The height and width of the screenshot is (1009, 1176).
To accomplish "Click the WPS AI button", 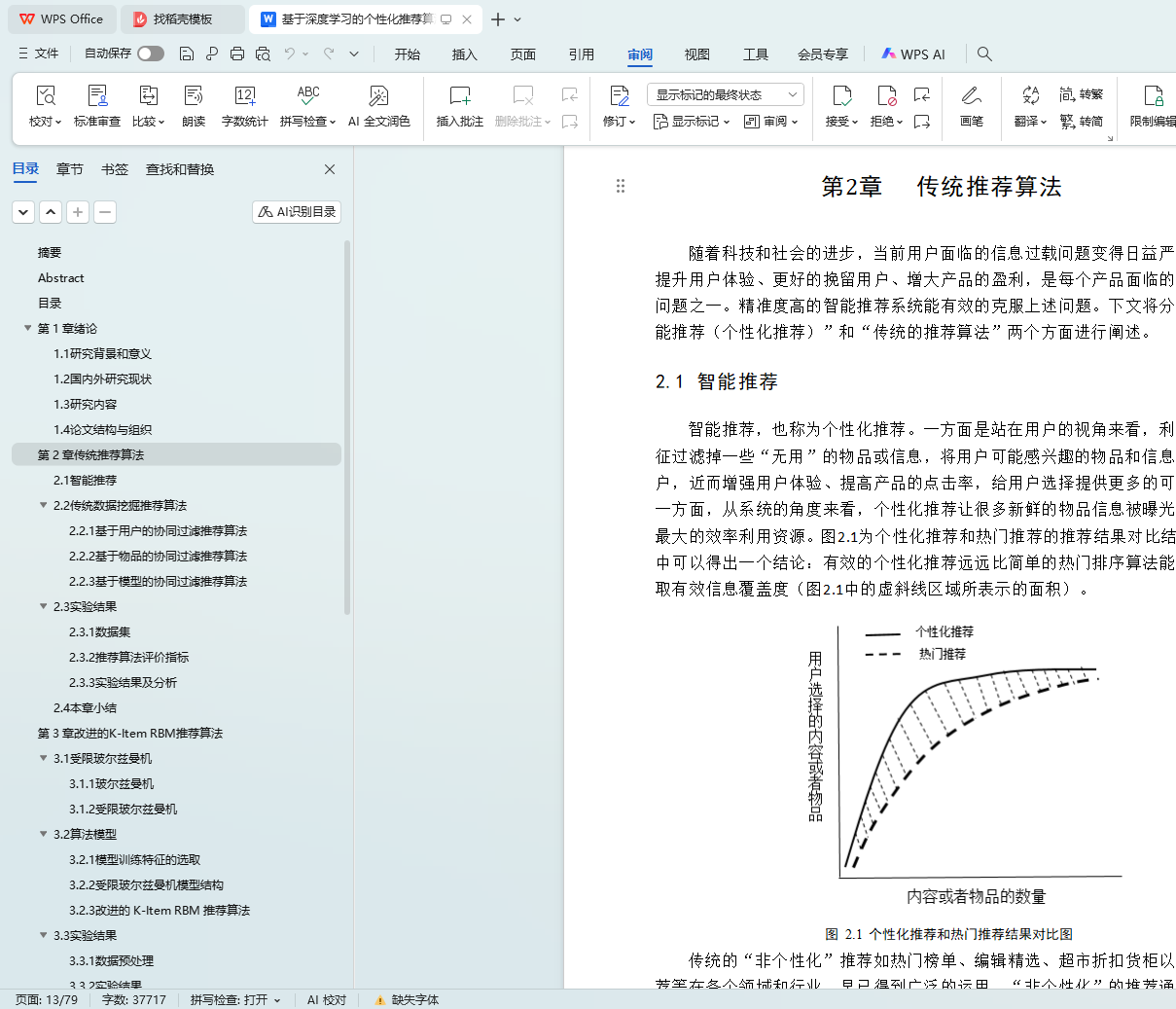I will (913, 54).
